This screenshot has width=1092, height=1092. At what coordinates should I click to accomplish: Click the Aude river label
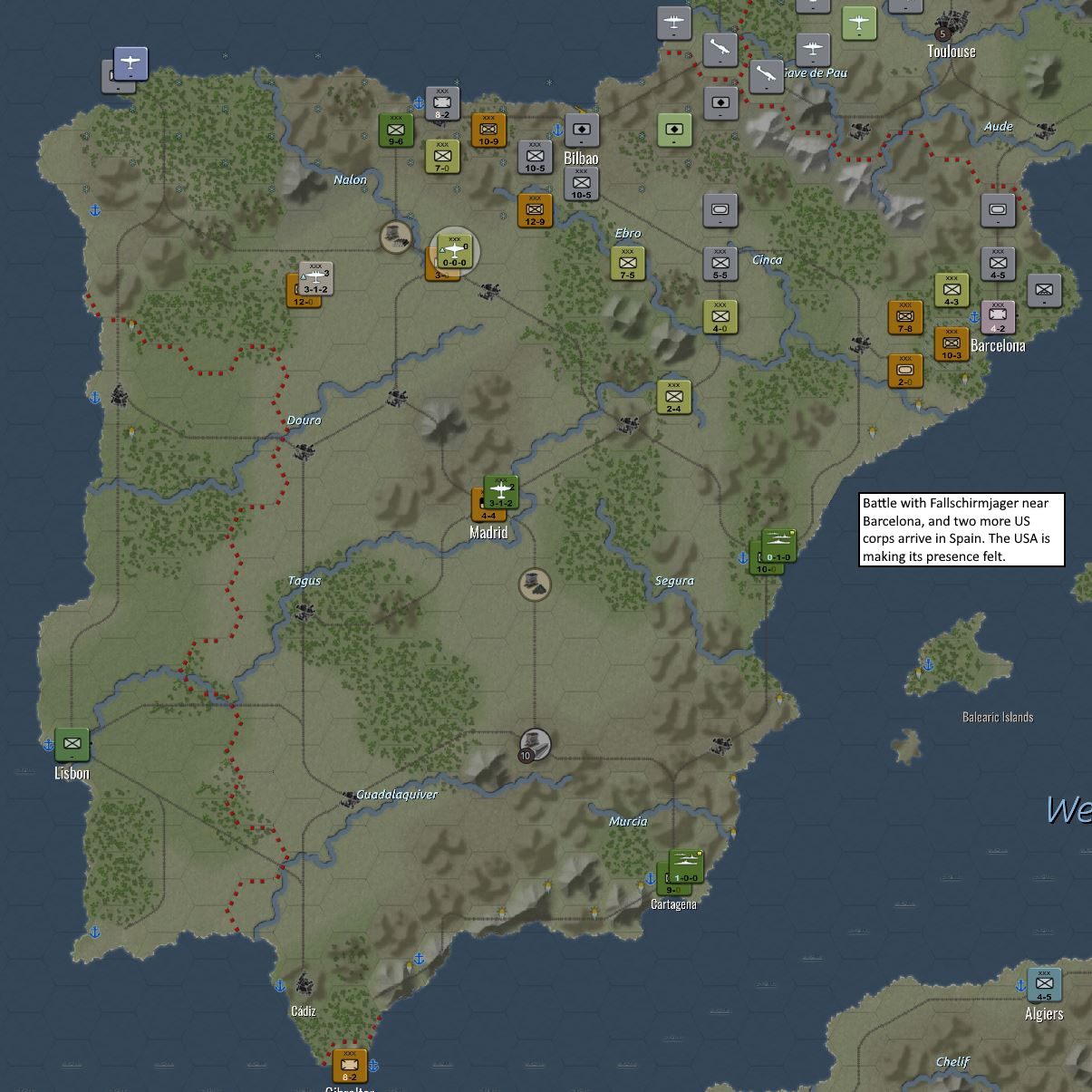999,126
